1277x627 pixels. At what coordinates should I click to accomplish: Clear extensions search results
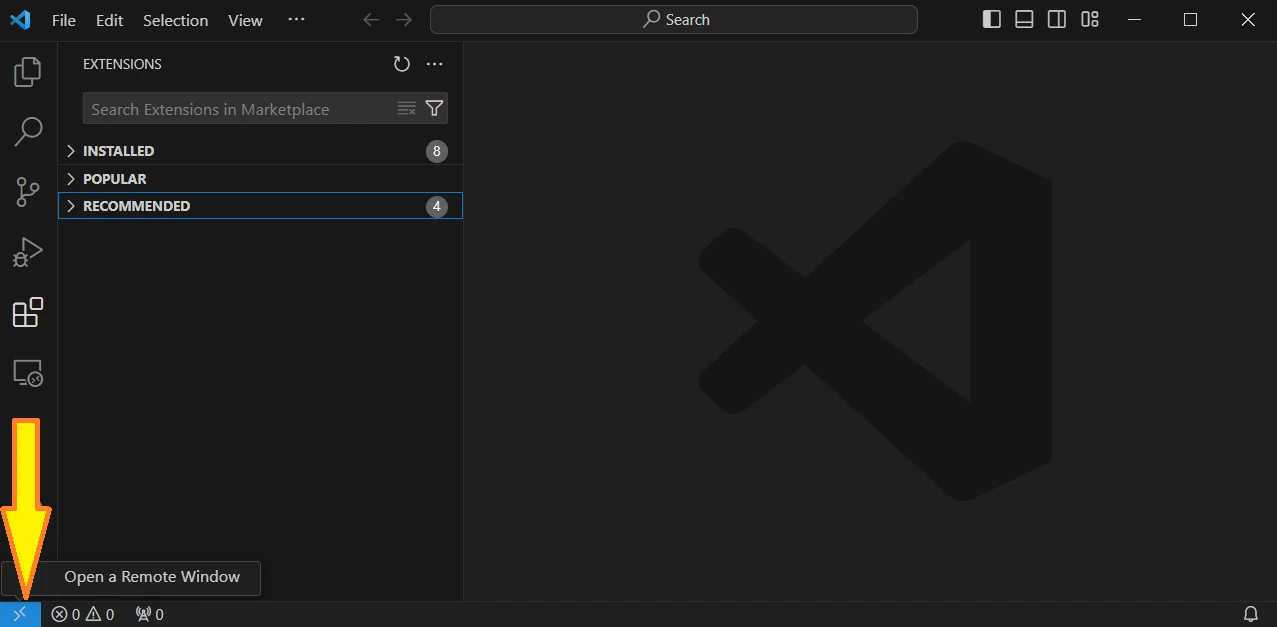[x=407, y=108]
